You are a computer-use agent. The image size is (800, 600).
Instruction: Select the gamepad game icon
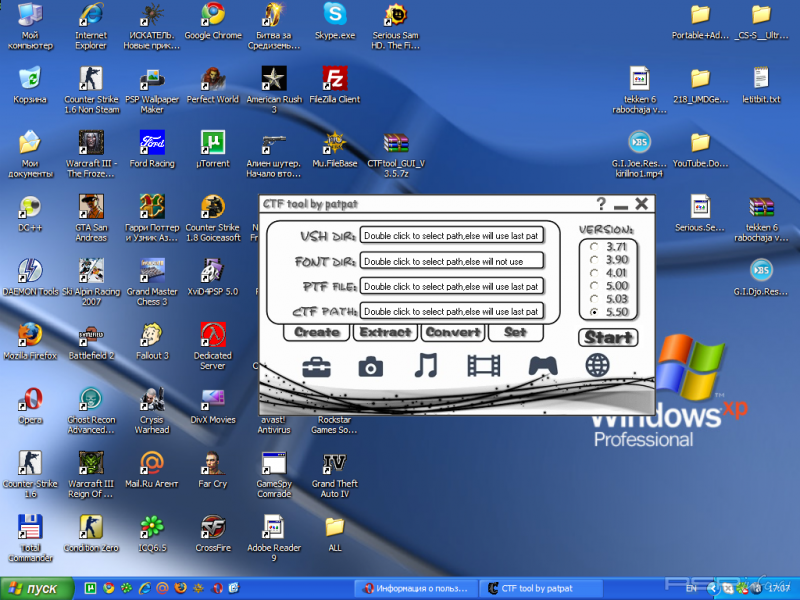click(x=542, y=366)
